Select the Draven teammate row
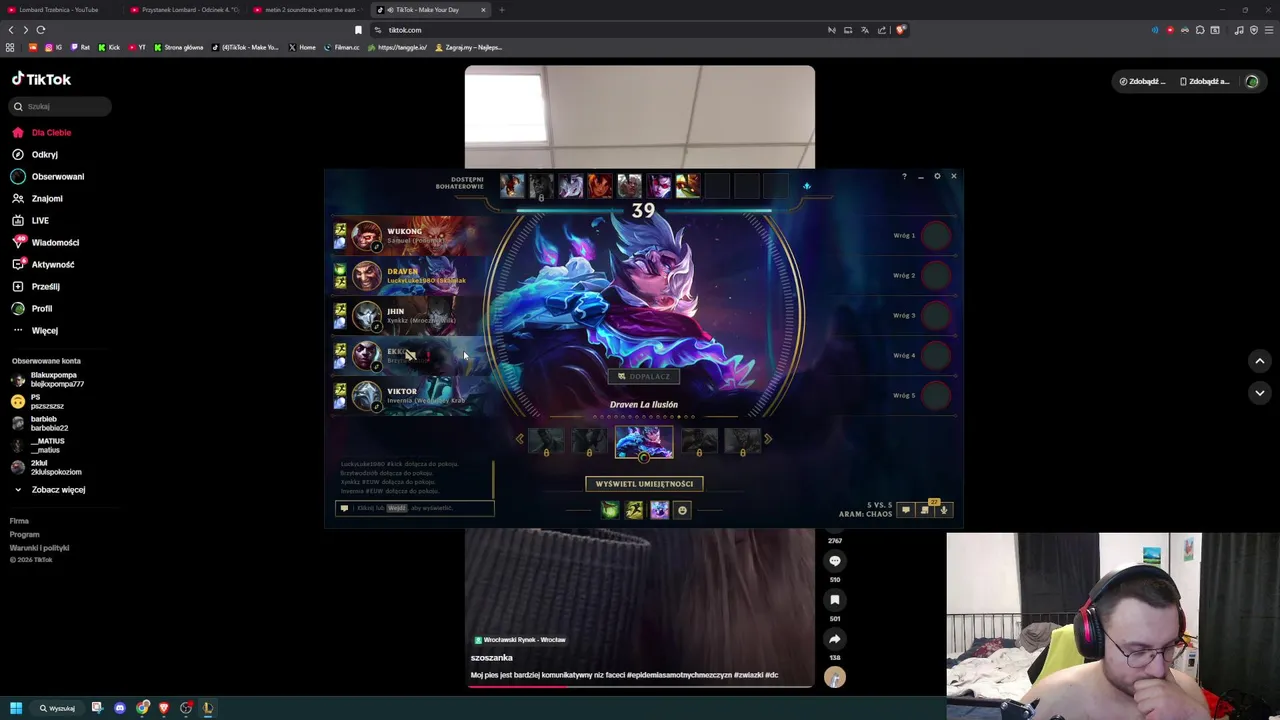The width and height of the screenshot is (1280, 720). tap(410, 275)
